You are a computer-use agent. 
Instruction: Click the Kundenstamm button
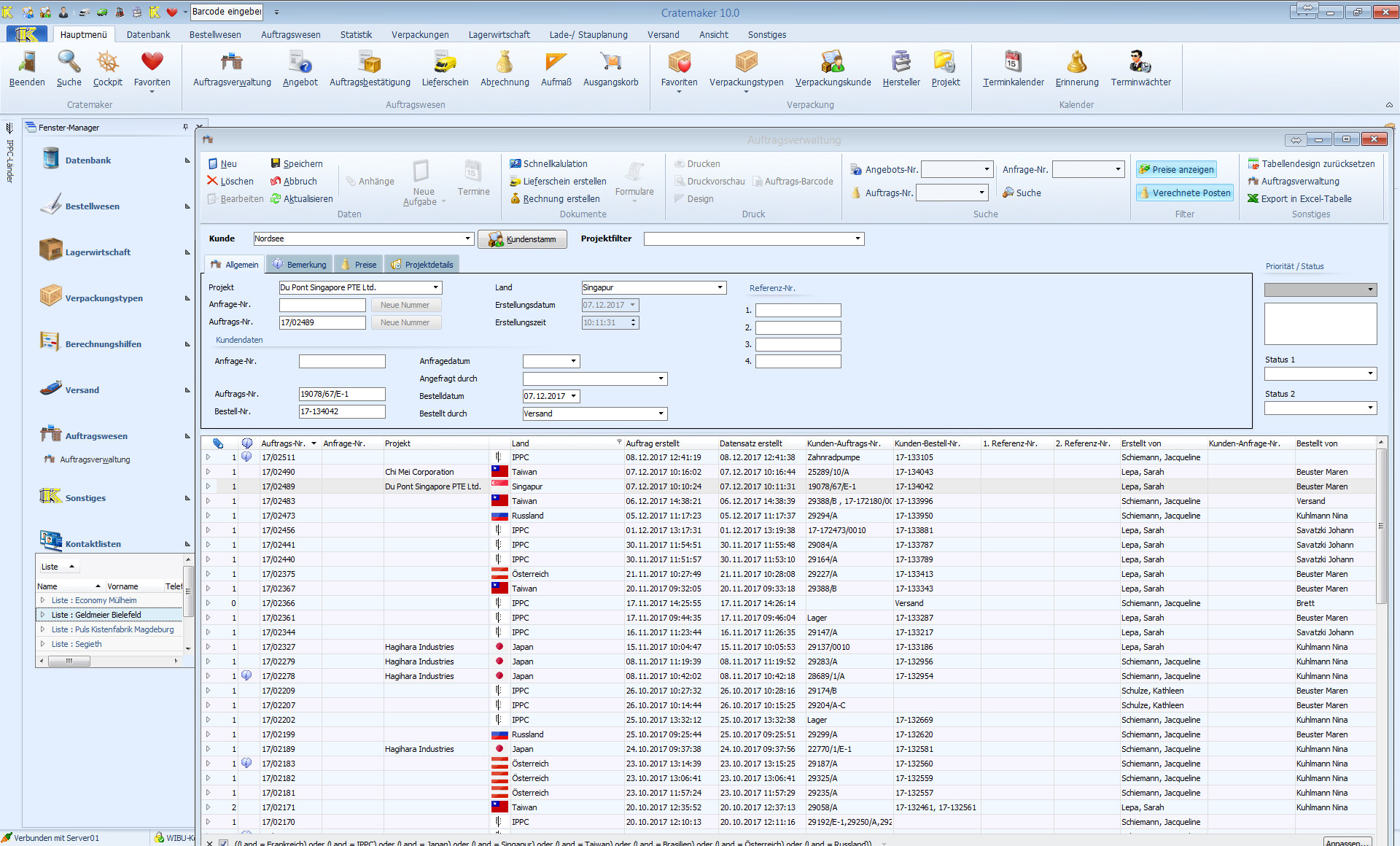point(522,238)
